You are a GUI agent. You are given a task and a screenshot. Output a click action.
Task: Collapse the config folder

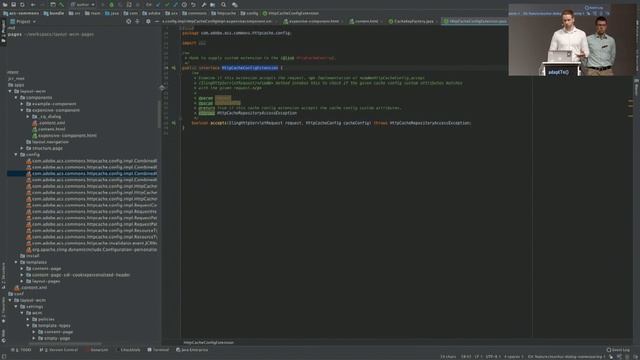click(16, 155)
